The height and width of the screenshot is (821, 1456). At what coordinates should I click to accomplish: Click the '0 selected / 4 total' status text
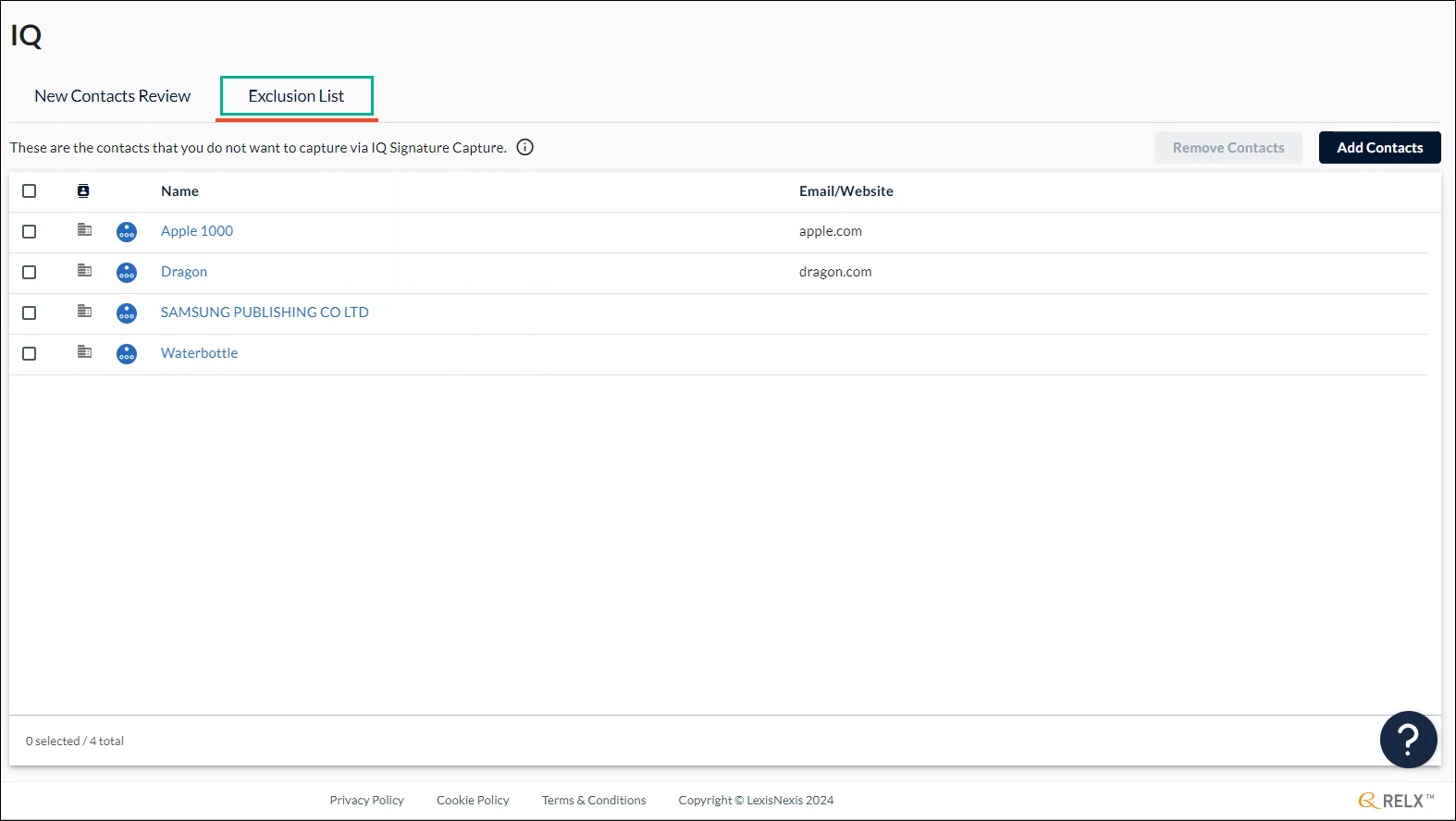[x=75, y=741]
